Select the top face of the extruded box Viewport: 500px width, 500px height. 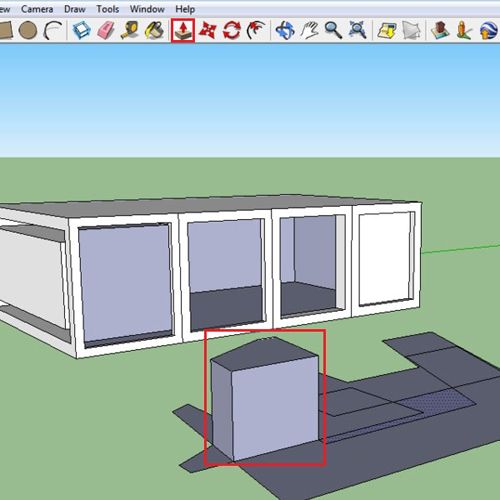pyautogui.click(x=265, y=353)
